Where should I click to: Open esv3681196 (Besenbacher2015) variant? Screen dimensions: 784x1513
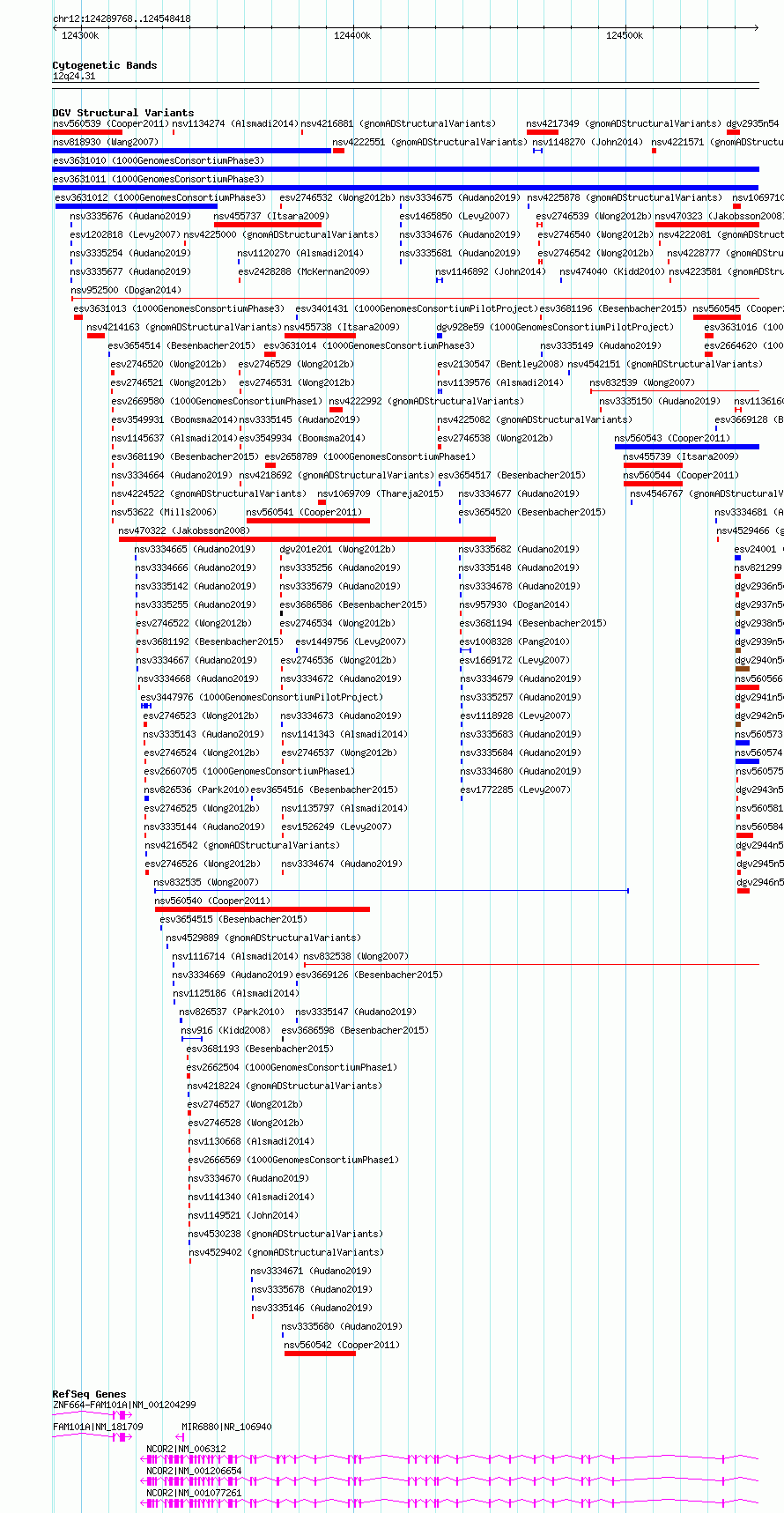pos(613,309)
